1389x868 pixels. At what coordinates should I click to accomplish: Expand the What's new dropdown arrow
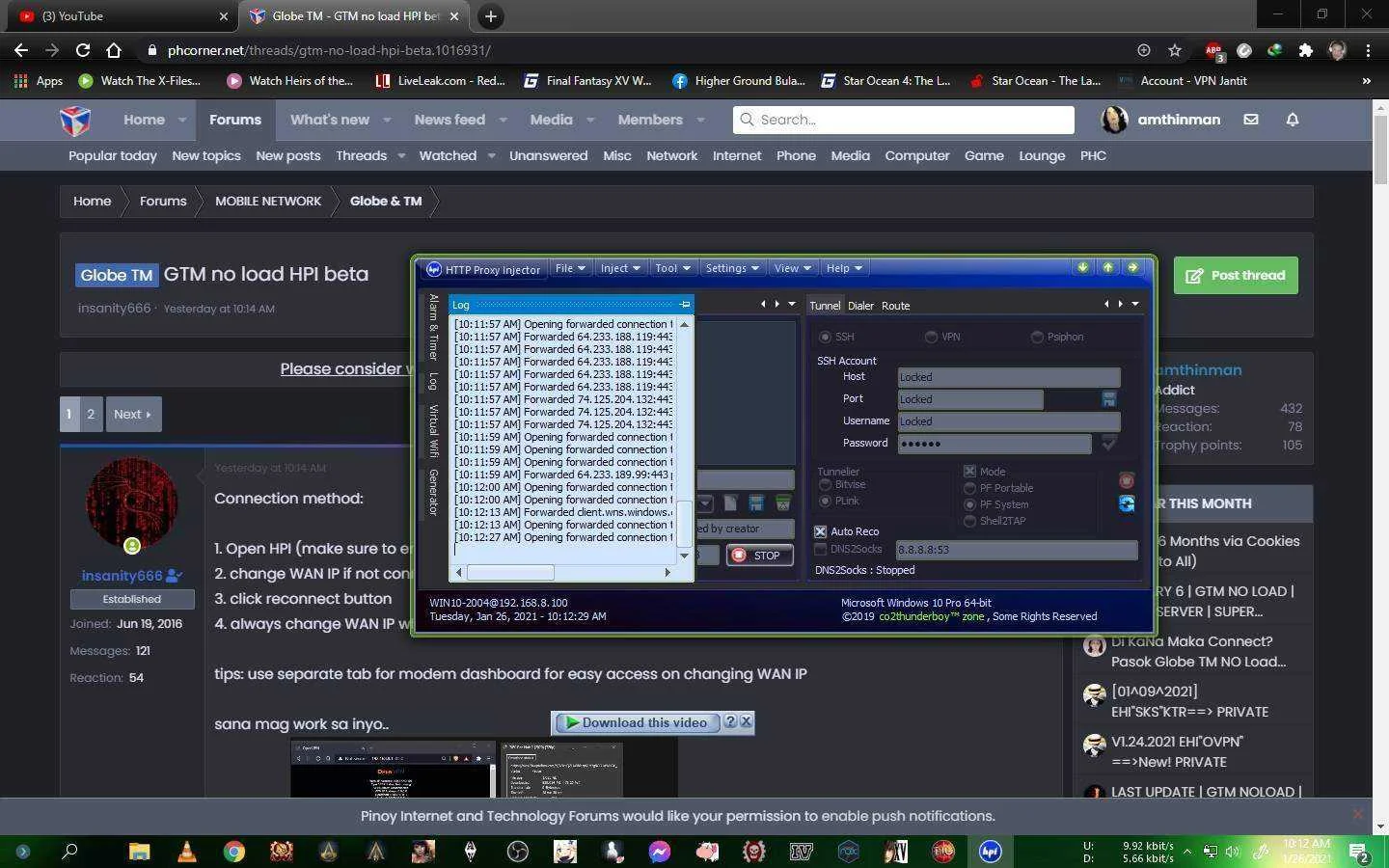pos(387,120)
